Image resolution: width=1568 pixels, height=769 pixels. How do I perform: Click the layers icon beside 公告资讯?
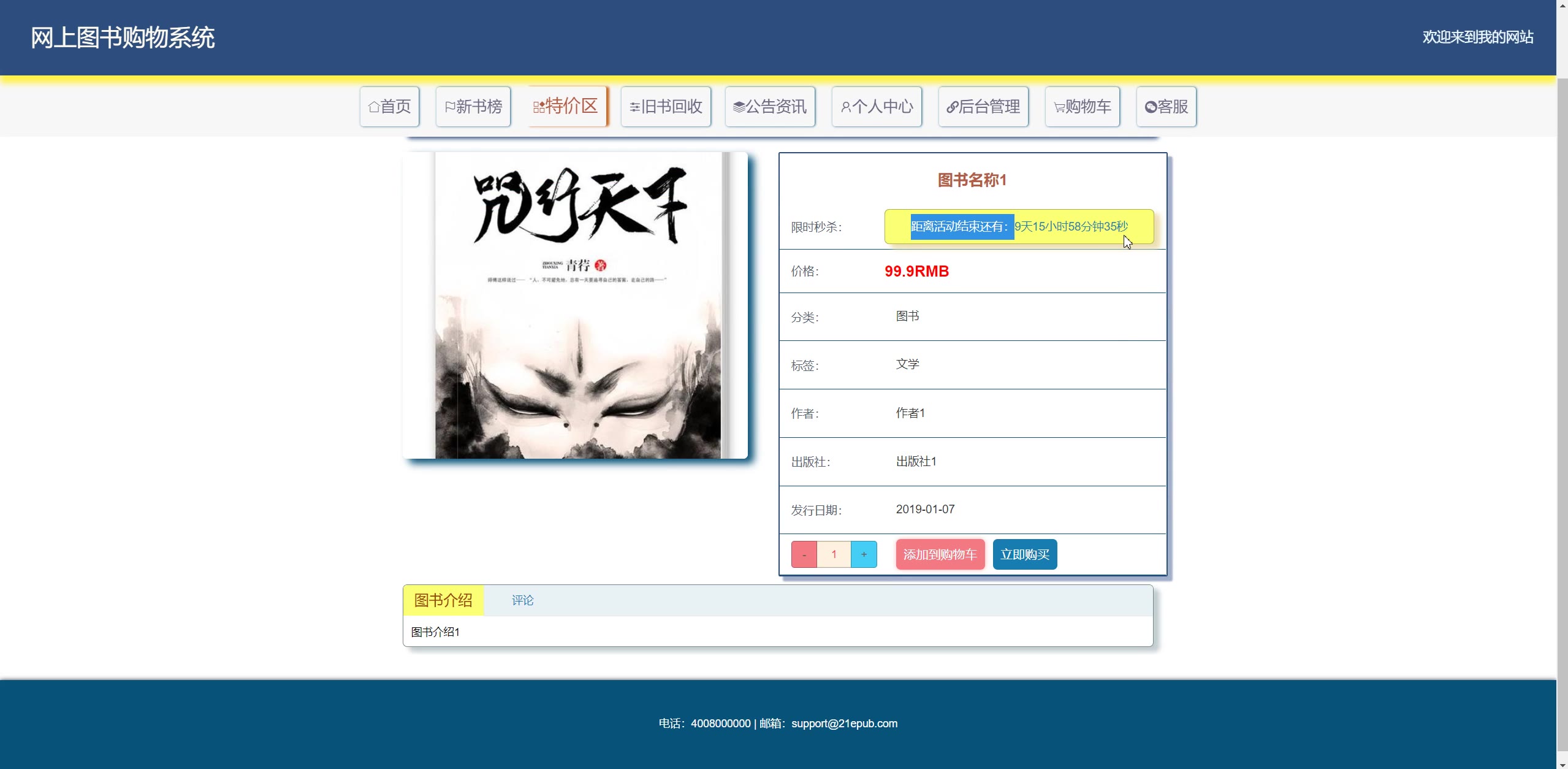click(x=739, y=107)
